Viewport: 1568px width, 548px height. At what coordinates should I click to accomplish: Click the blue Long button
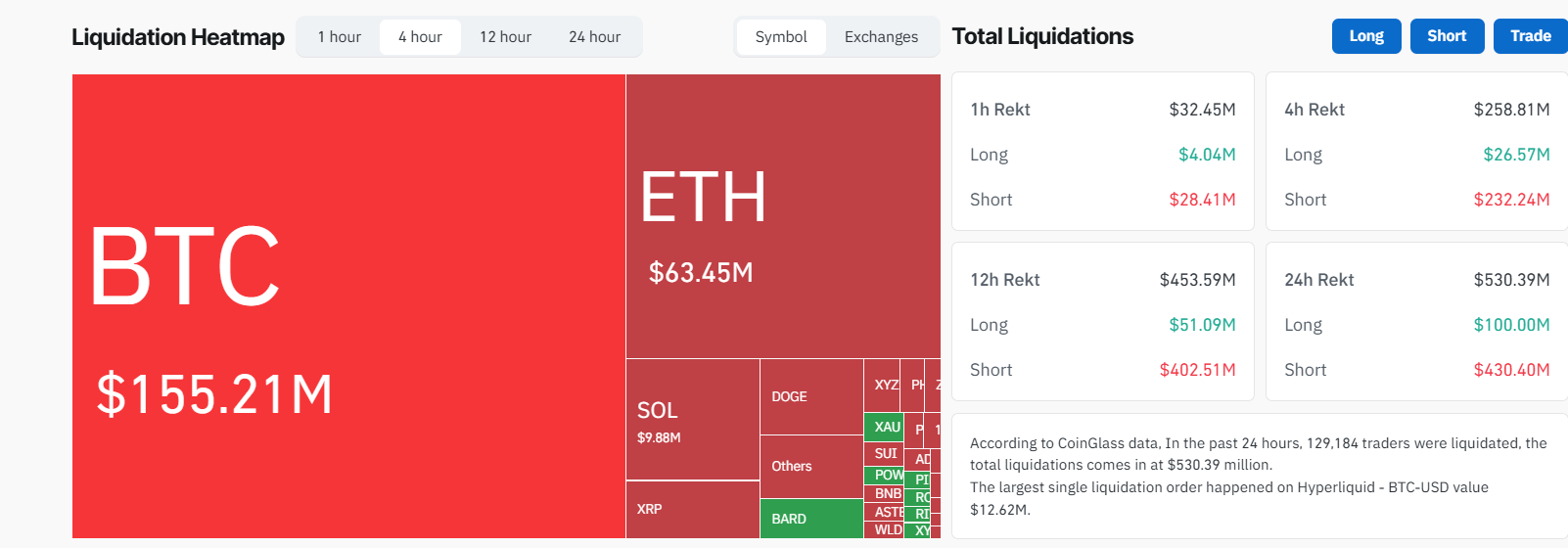pyautogui.click(x=1365, y=36)
